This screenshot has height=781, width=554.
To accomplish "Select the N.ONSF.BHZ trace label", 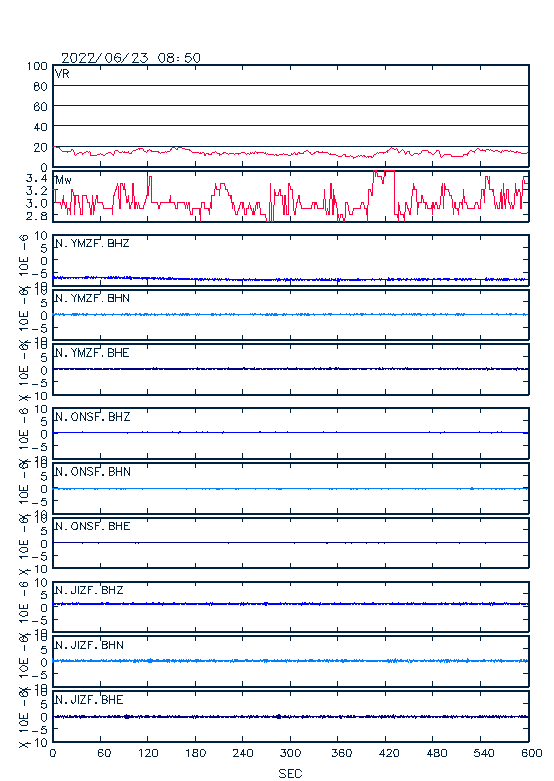I will (93, 416).
